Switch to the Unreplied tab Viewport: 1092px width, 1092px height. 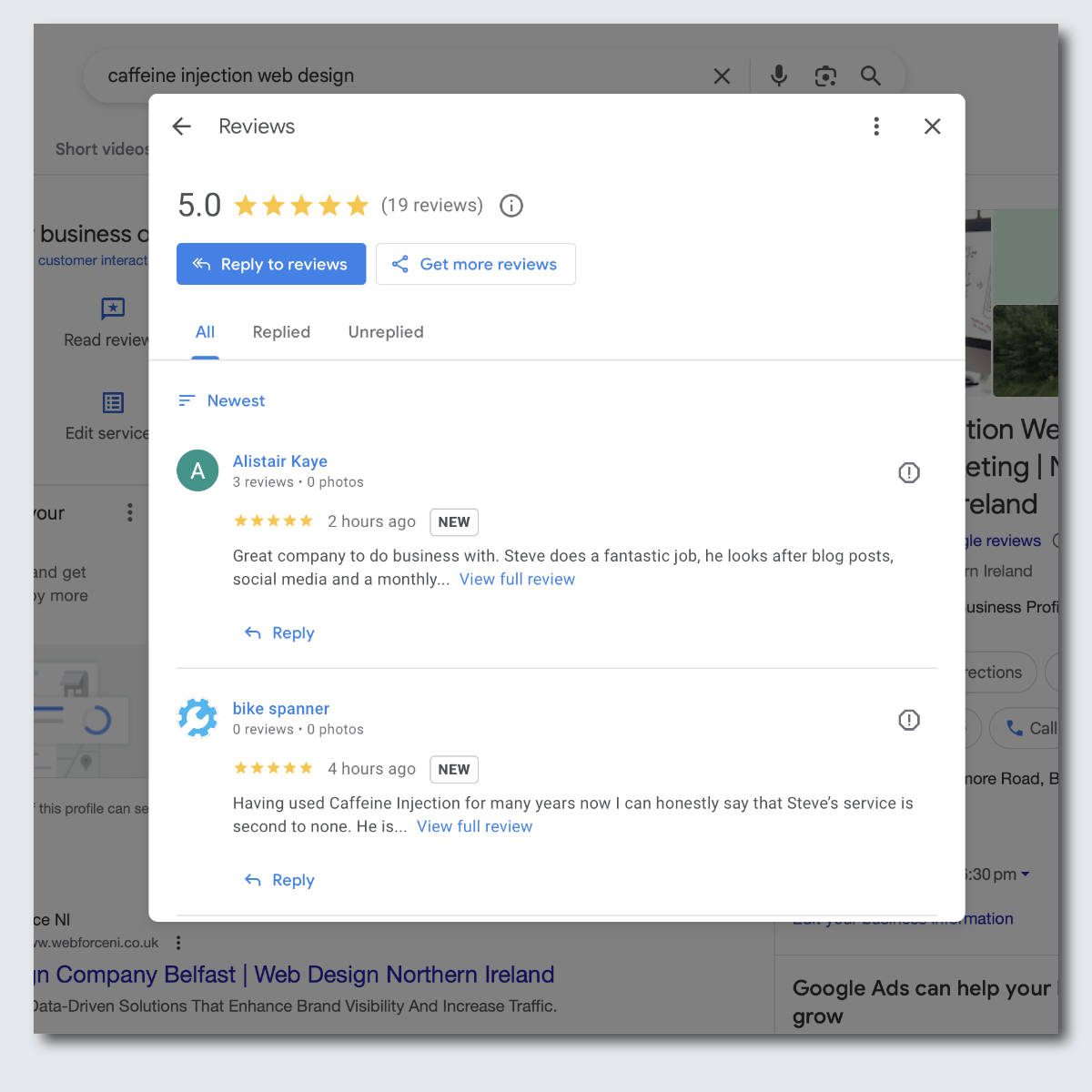coord(386,332)
